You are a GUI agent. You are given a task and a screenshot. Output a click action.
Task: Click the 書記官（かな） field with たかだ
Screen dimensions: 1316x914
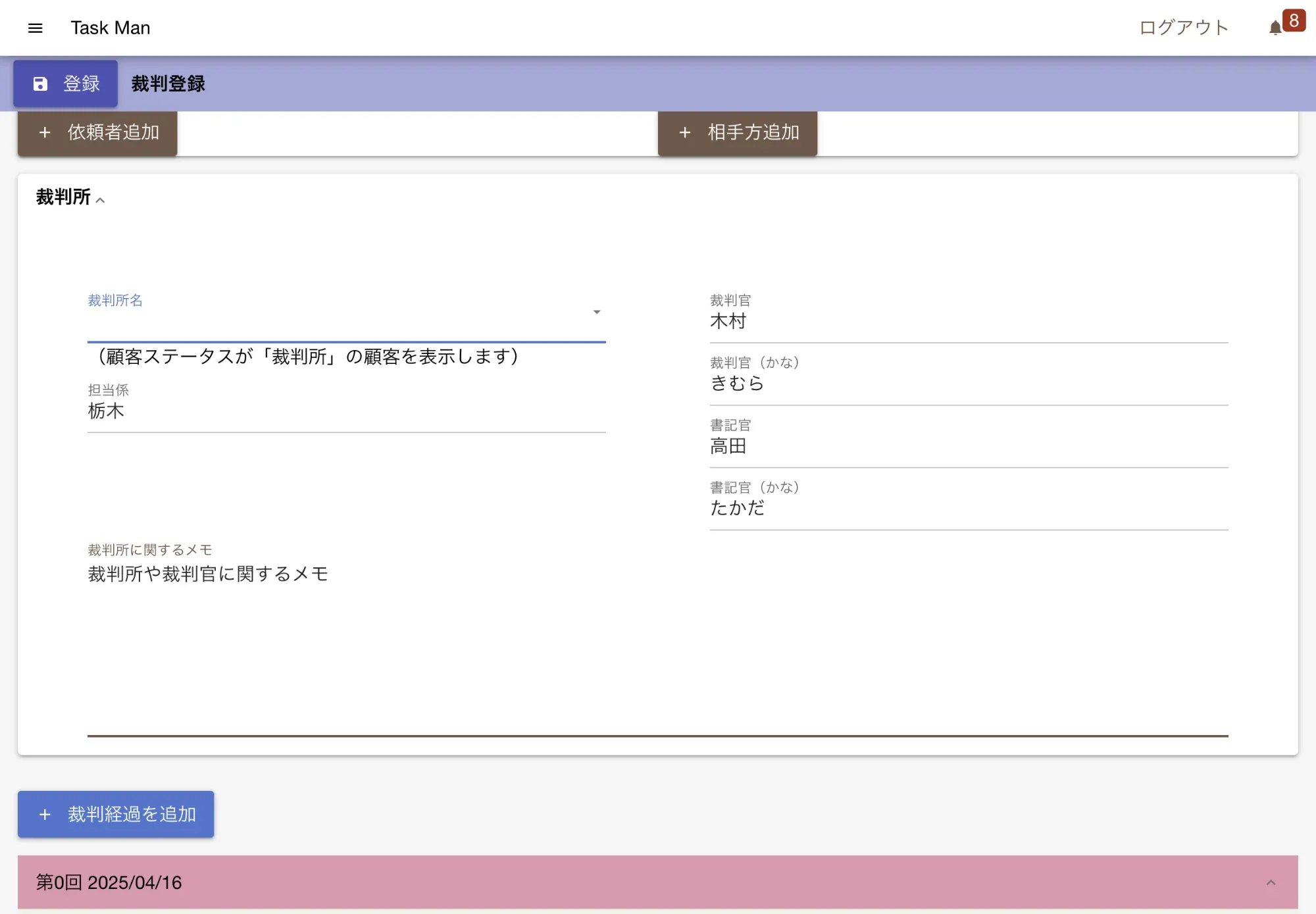point(968,508)
